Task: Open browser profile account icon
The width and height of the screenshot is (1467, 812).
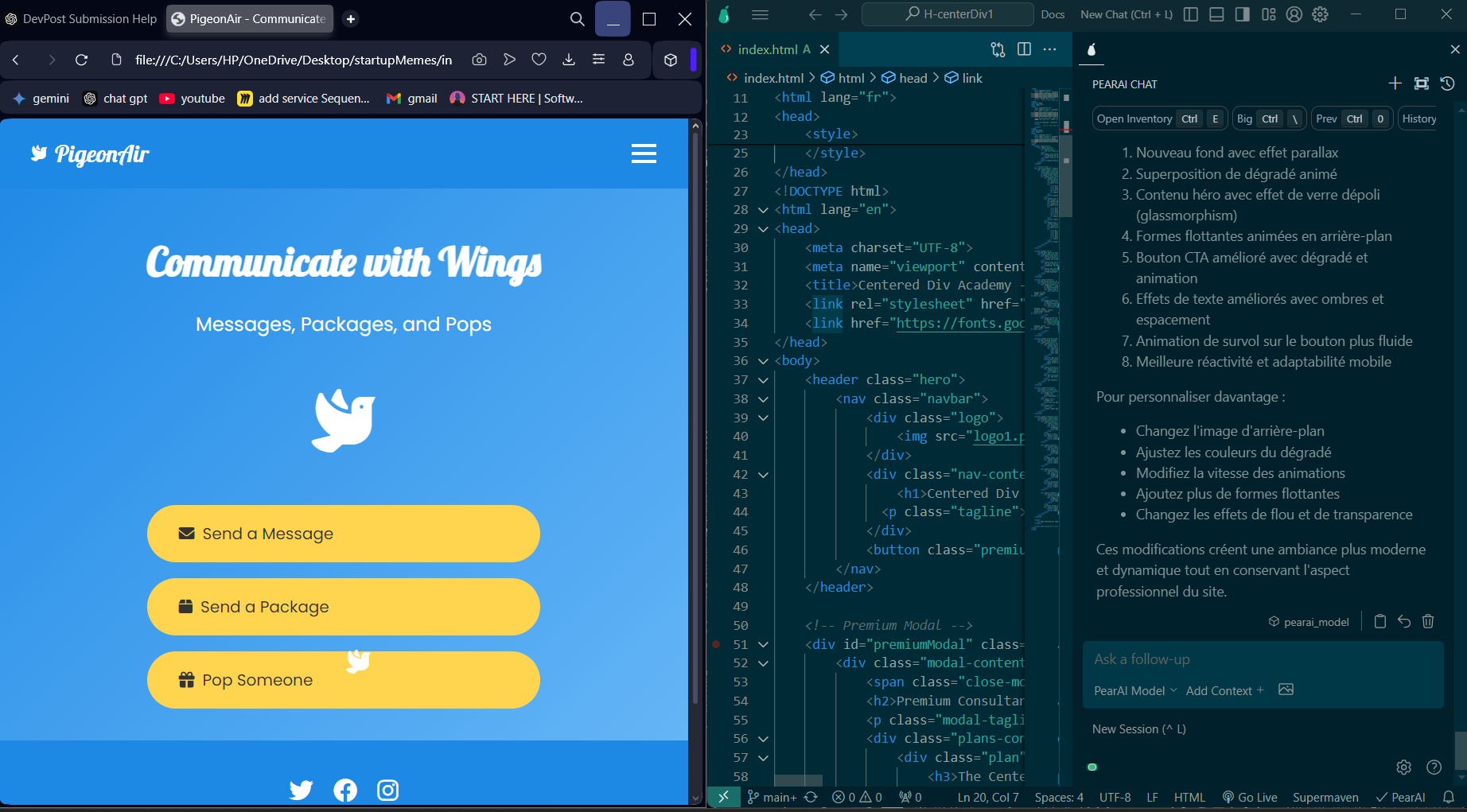Action: (628, 60)
